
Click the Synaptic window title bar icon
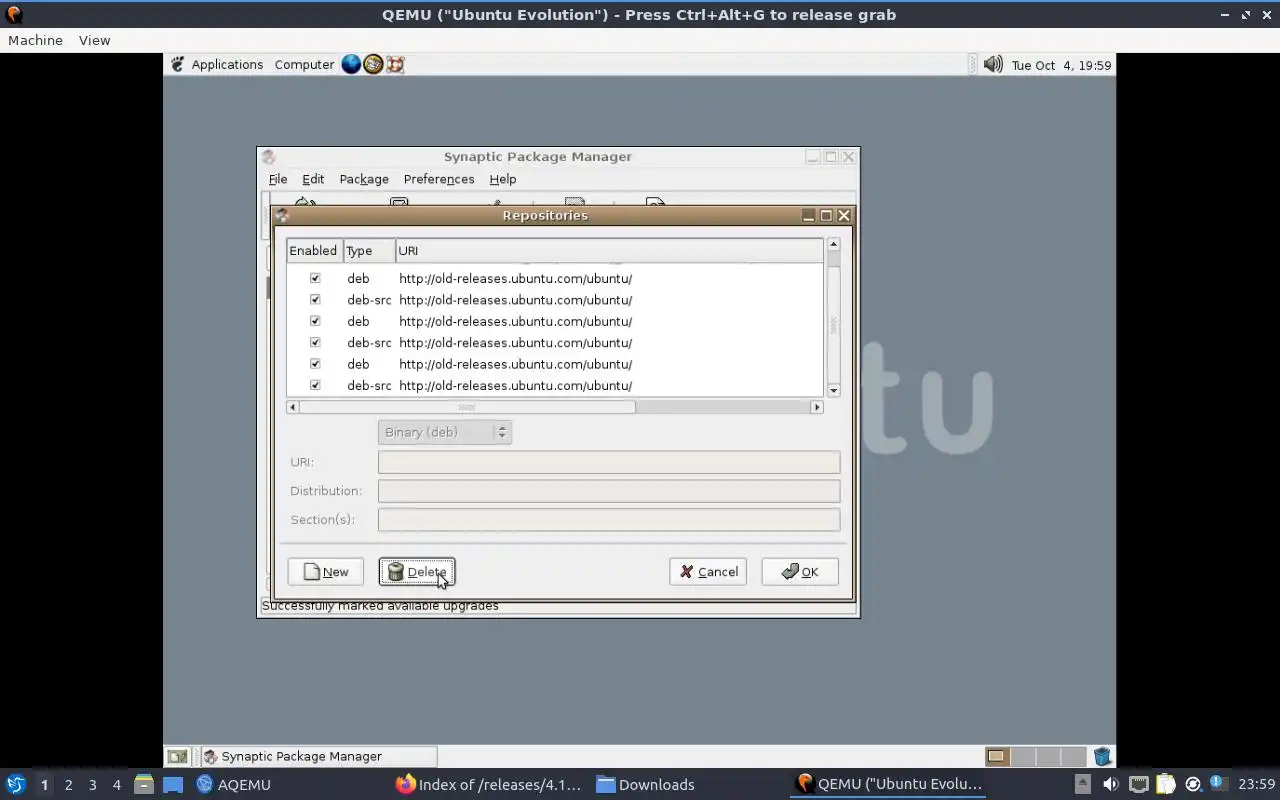coord(268,157)
